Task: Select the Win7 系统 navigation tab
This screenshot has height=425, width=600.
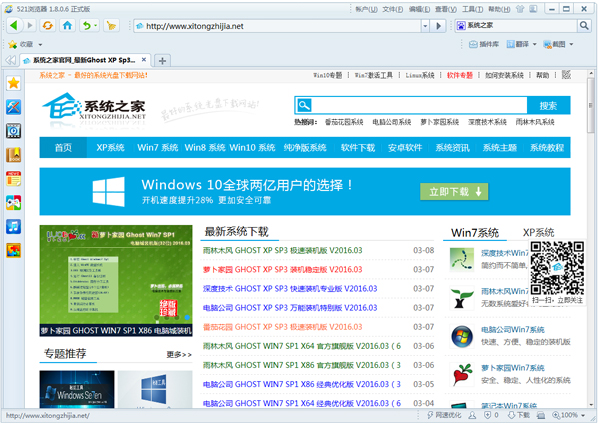Action: pos(158,148)
